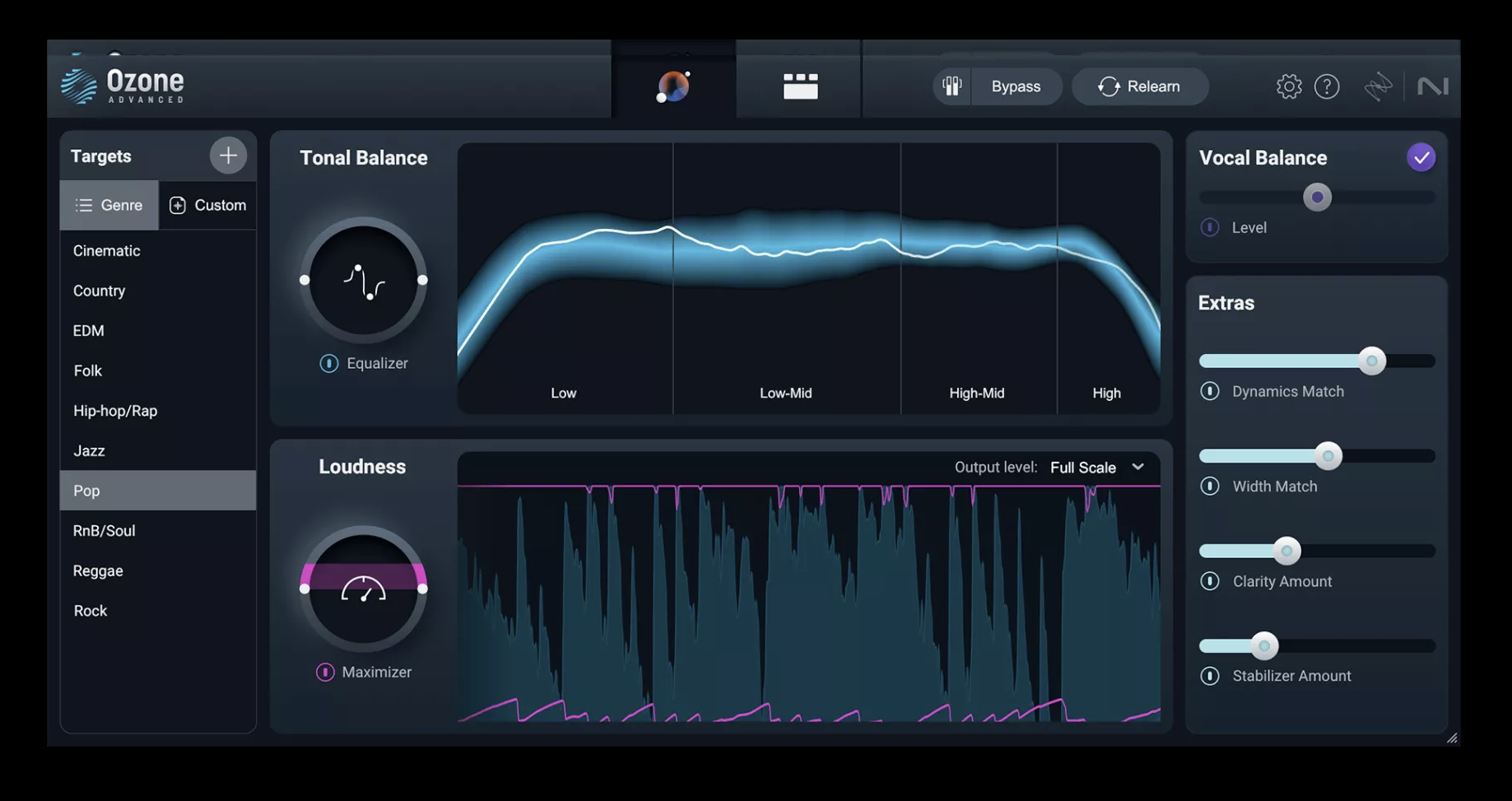Open the Ozone help menu
The image size is (1512, 801).
[1327, 86]
